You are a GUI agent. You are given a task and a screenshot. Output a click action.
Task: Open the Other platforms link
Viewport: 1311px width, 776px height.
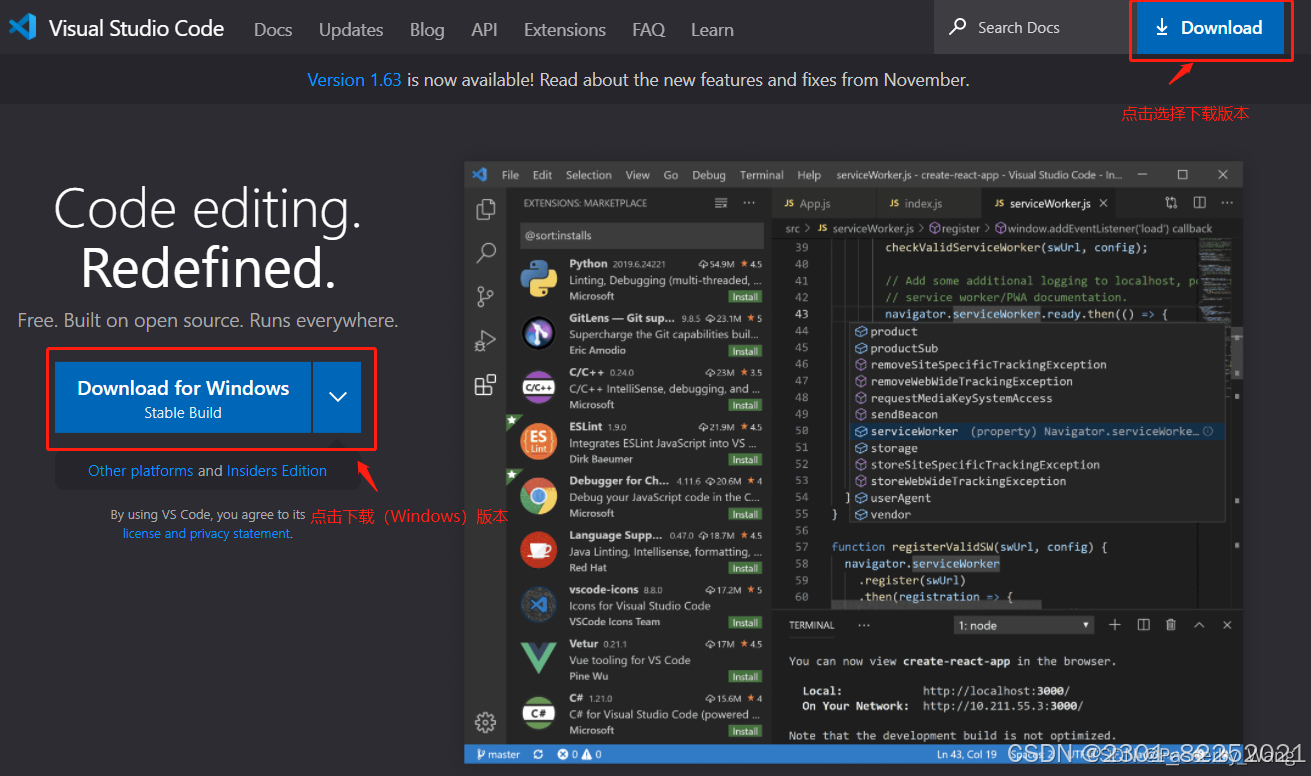coord(140,470)
